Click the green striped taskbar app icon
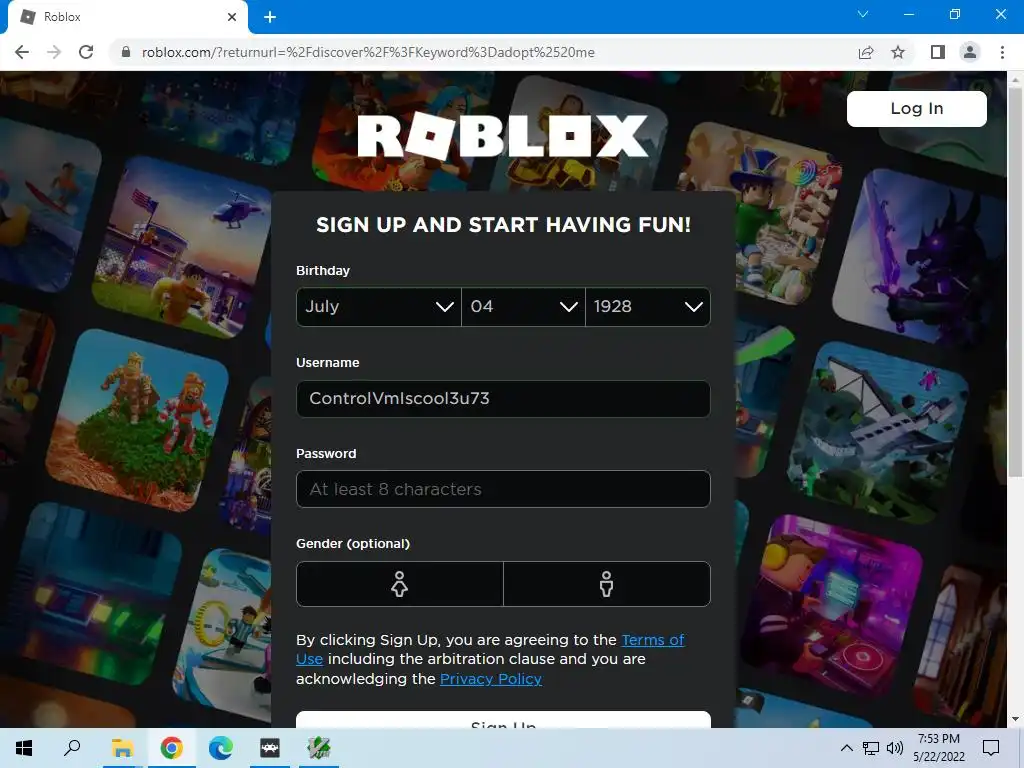 (x=319, y=748)
